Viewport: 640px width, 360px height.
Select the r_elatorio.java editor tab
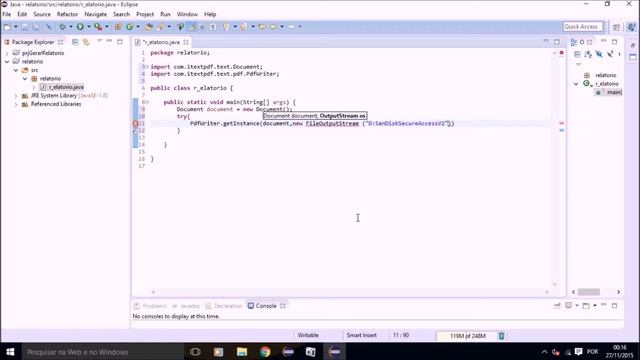pyautogui.click(x=161, y=42)
